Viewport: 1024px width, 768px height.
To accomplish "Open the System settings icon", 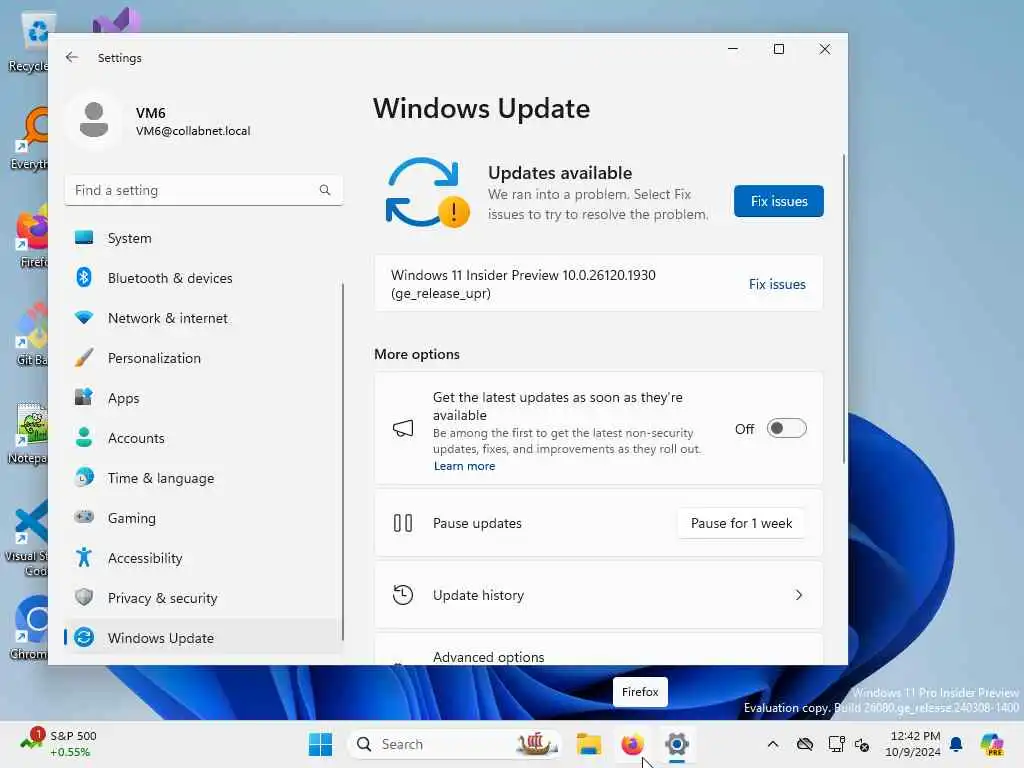I will coord(84,238).
